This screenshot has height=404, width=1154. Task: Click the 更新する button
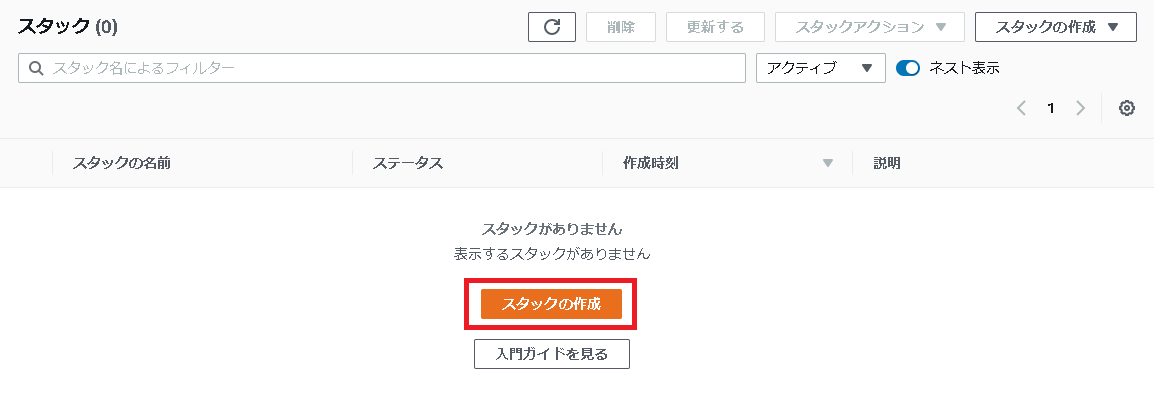click(x=715, y=27)
